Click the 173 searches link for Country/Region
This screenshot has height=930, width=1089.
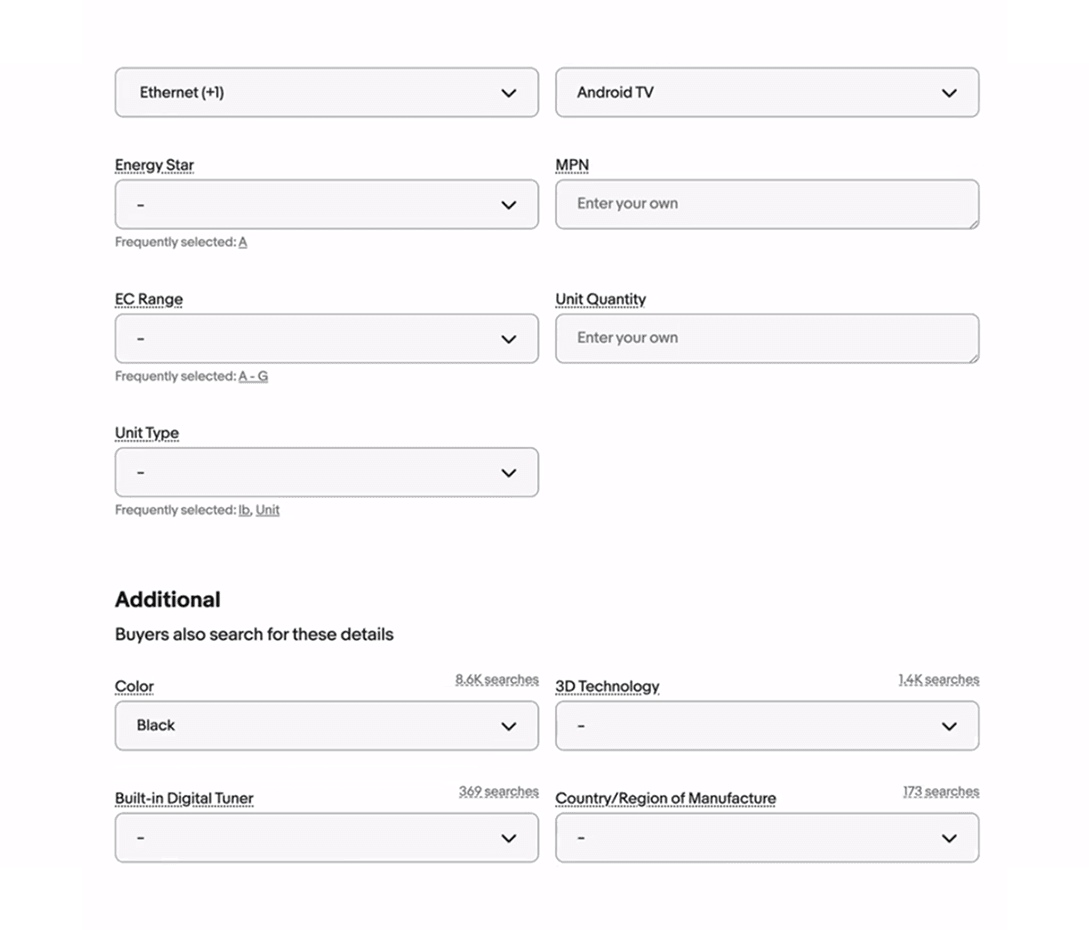tap(940, 791)
